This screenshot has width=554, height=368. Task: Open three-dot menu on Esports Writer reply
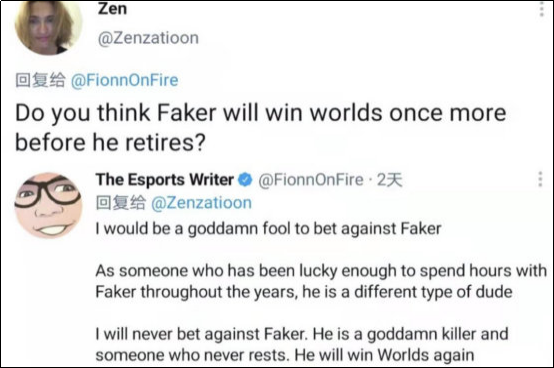540,179
